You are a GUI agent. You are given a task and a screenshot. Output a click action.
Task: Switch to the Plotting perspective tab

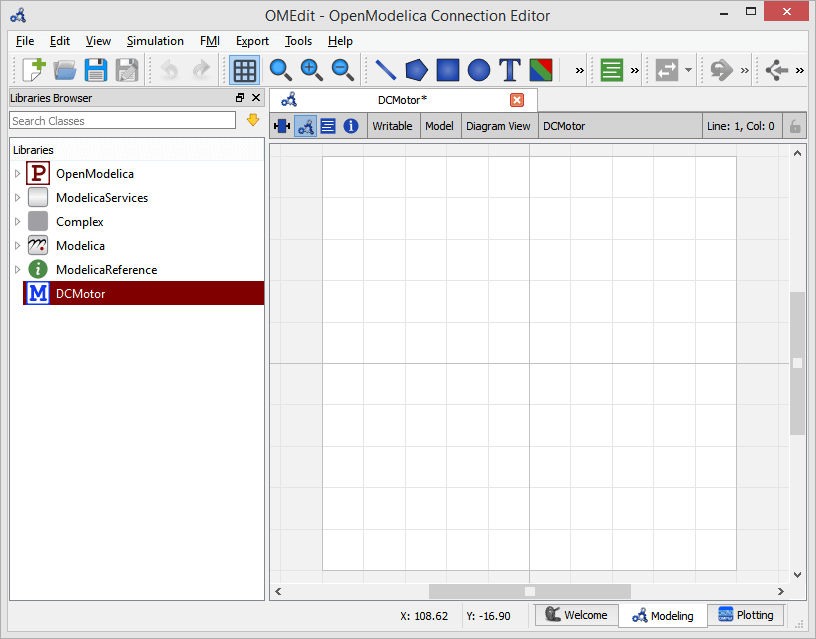746,615
